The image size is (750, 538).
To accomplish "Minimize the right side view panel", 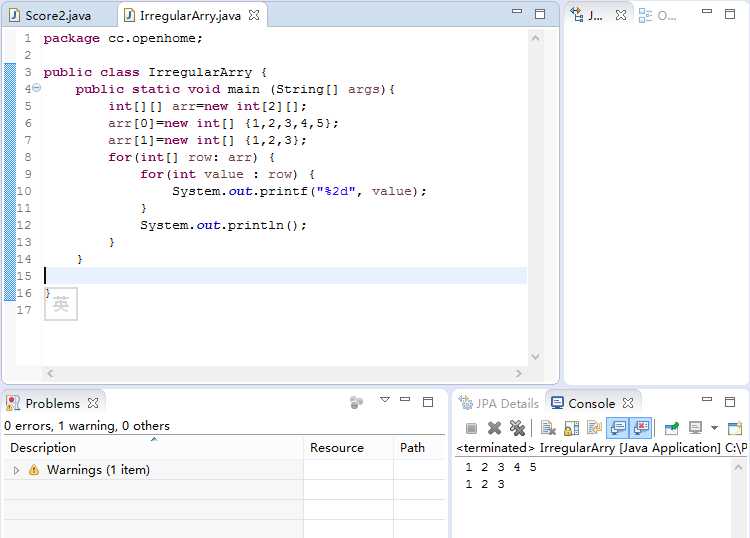I will coord(707,11).
